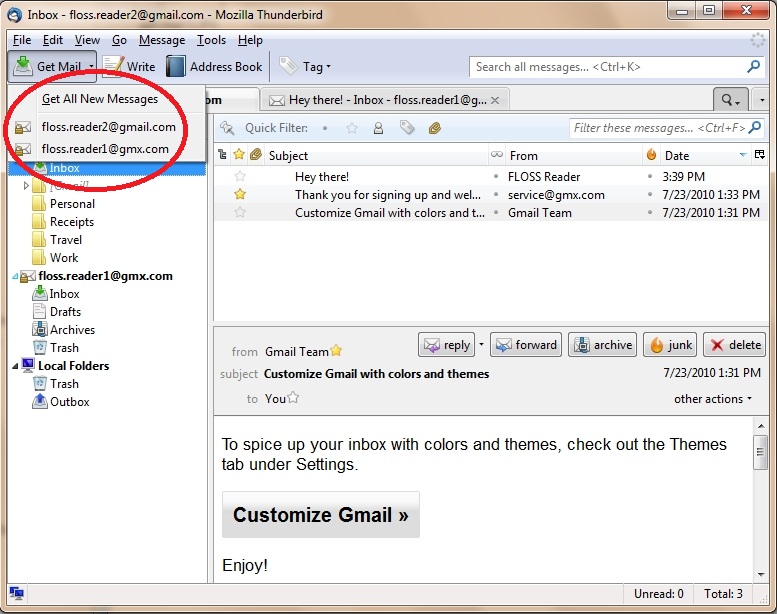Image resolution: width=777 pixels, height=614 pixels.
Task: Open the Travel folder
Action: click(x=57, y=240)
